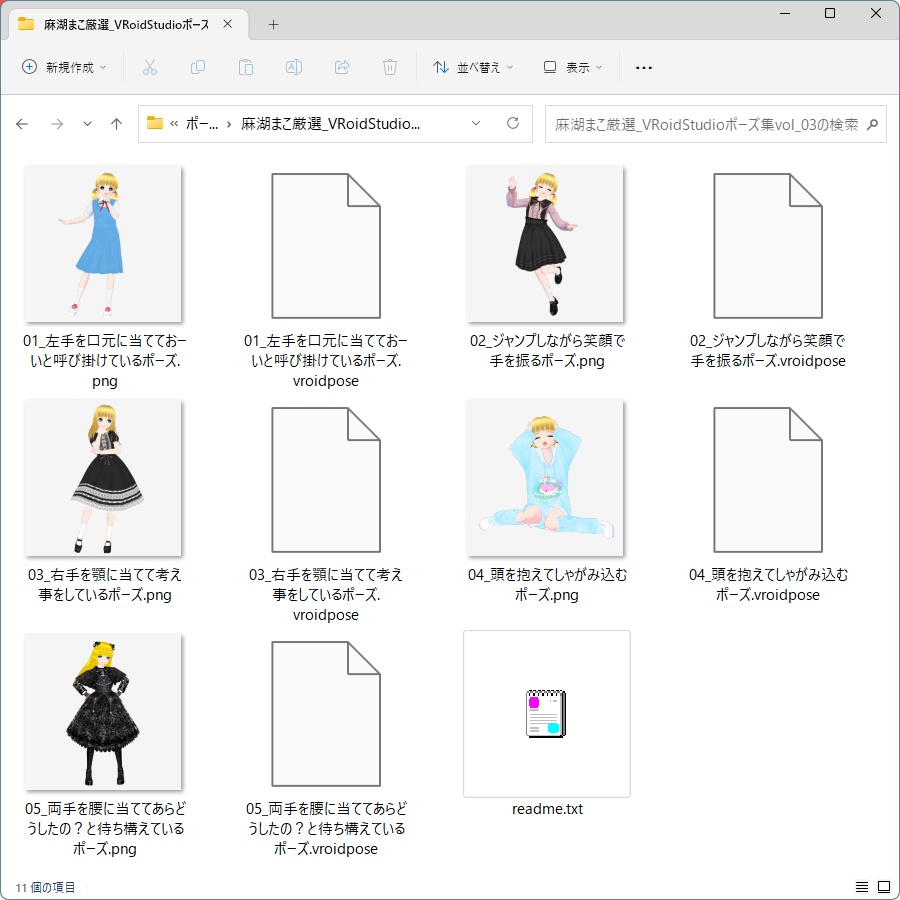This screenshot has width=900, height=900.
Task: Click the Cut icon in the toolbar
Action: 152,66
